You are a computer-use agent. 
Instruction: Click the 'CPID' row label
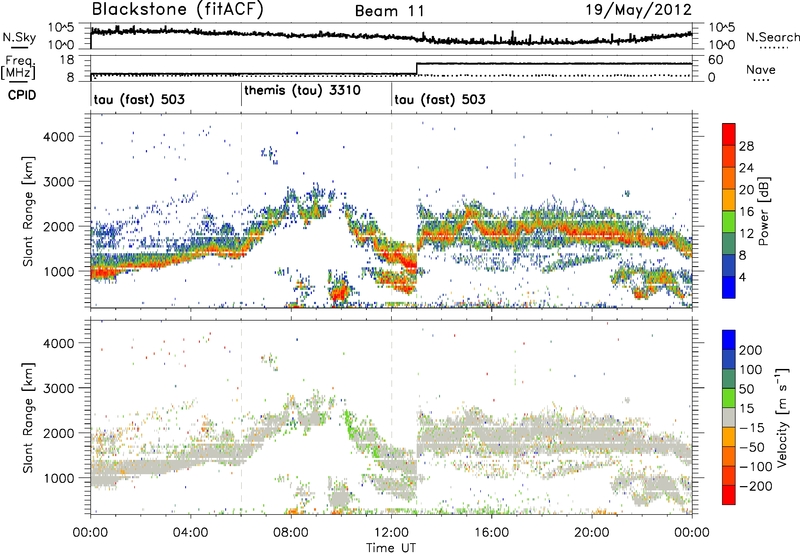tap(22, 95)
